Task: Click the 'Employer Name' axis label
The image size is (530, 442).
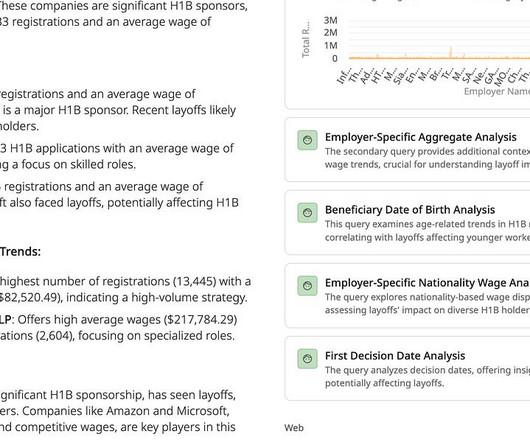Action: (497, 92)
